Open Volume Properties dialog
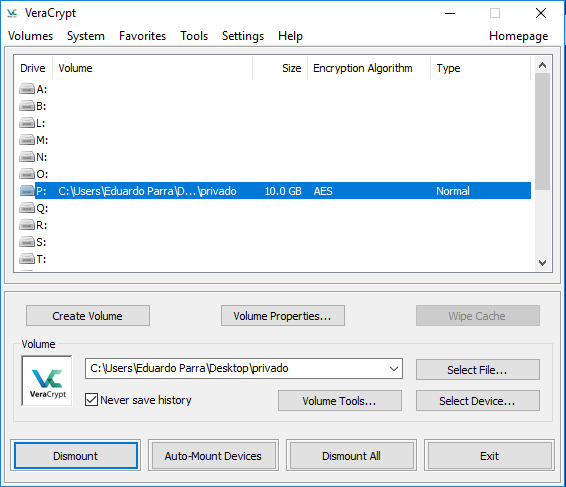The image size is (566, 487). pyautogui.click(x=283, y=316)
